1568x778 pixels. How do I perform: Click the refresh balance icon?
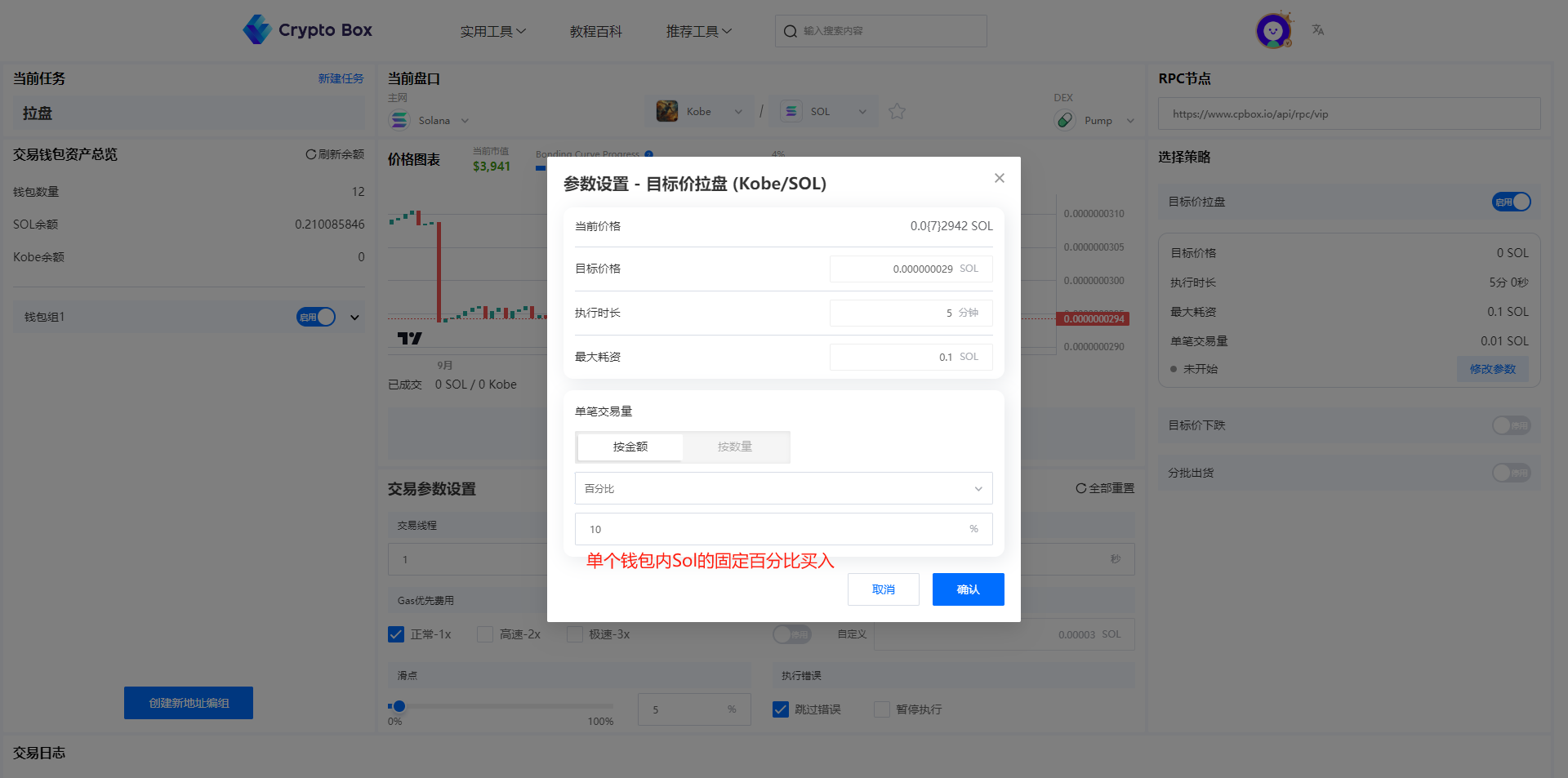pos(311,154)
